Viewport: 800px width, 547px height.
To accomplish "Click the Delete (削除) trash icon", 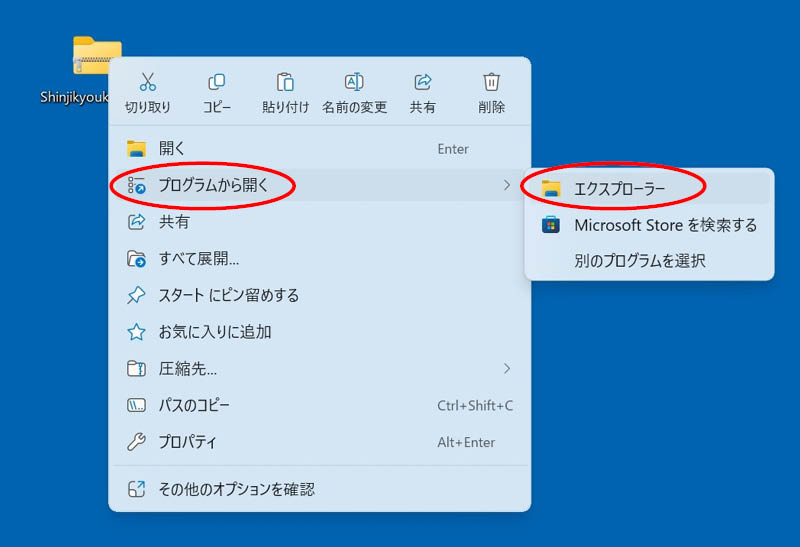I will point(491,82).
